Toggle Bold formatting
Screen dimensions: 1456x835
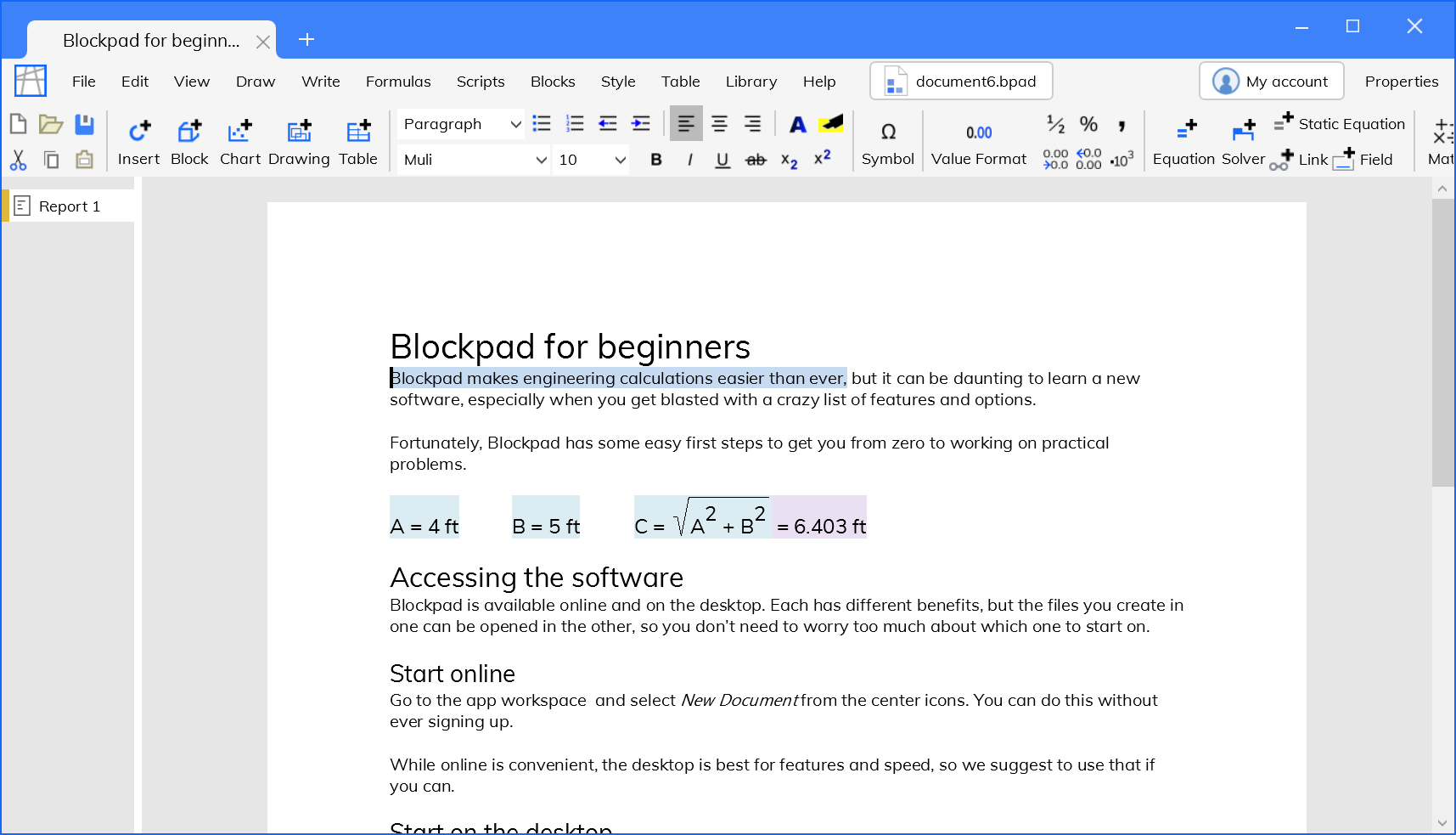pyautogui.click(x=656, y=160)
